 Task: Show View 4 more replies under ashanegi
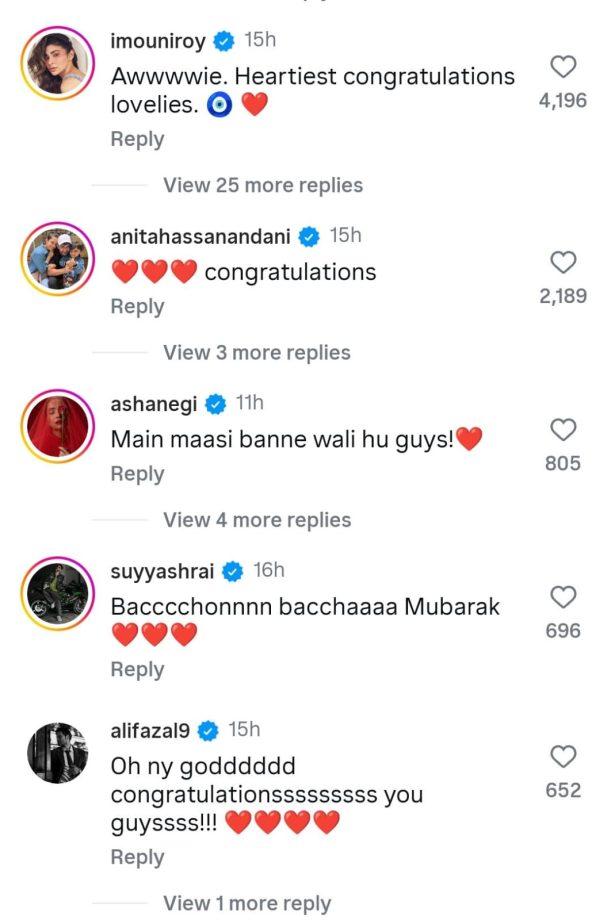pos(257,519)
